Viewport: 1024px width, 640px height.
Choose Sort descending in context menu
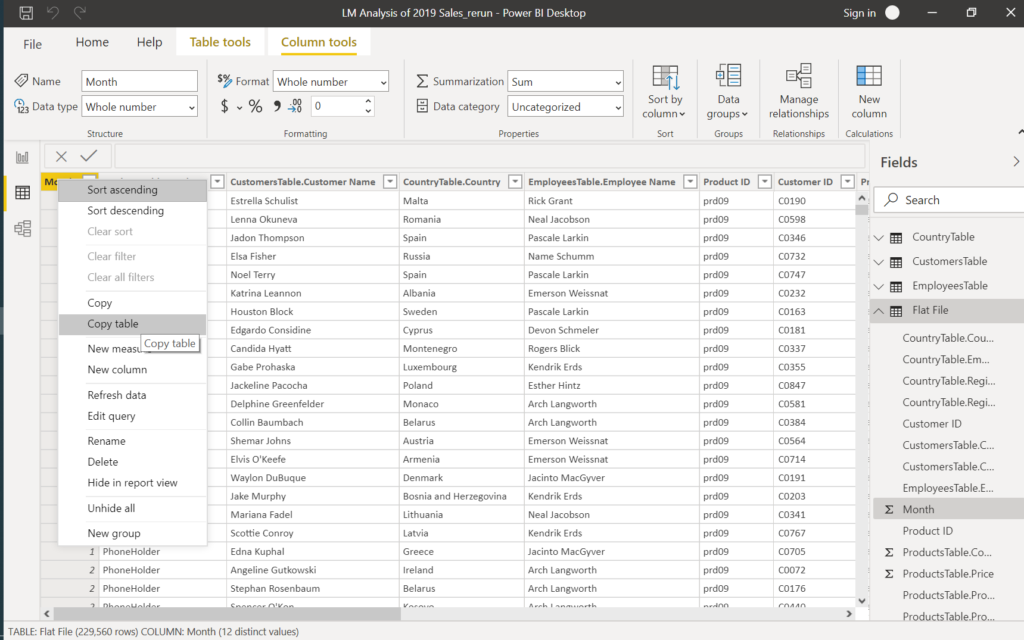[125, 211]
